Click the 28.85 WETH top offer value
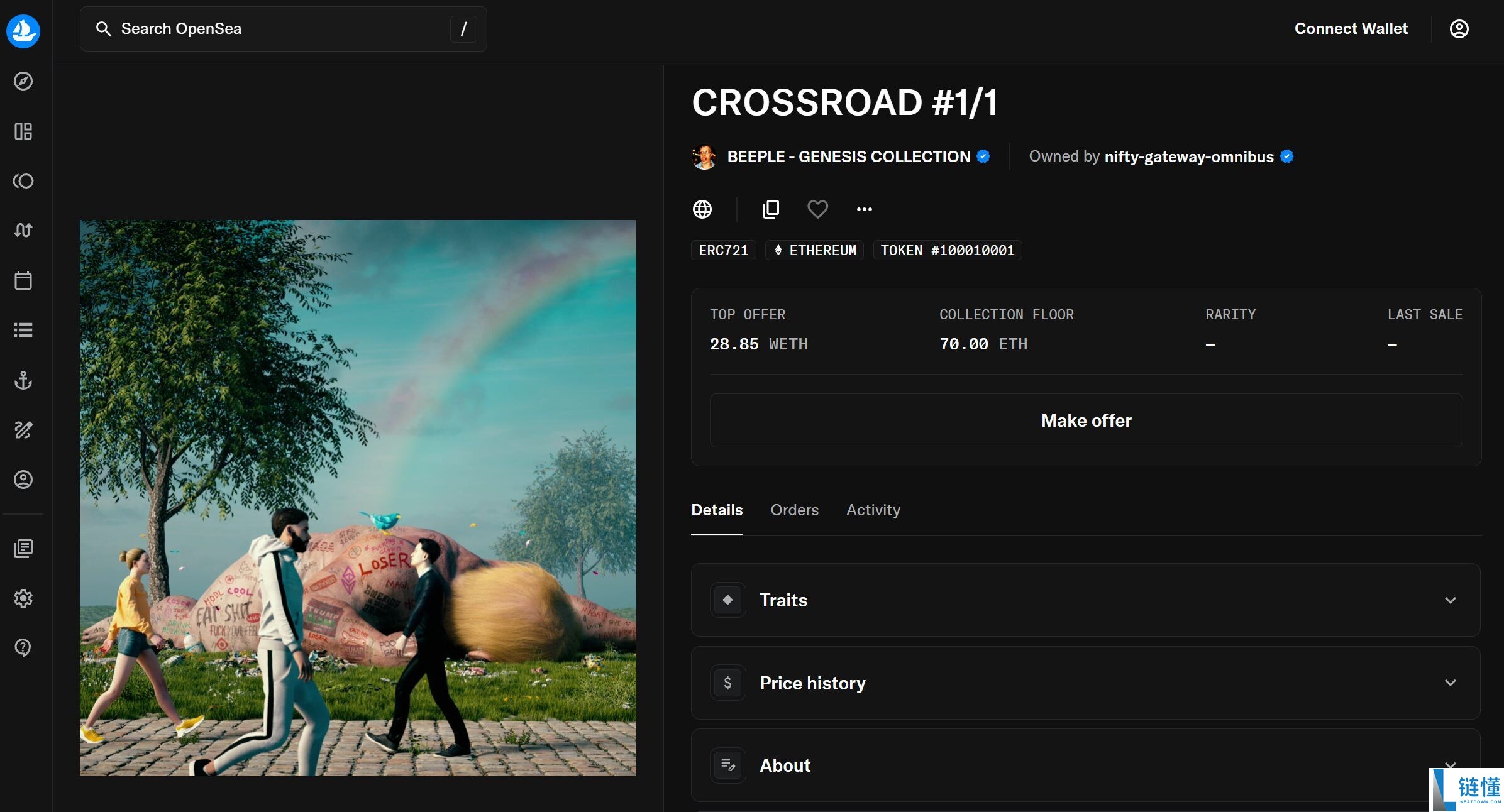 pos(759,344)
